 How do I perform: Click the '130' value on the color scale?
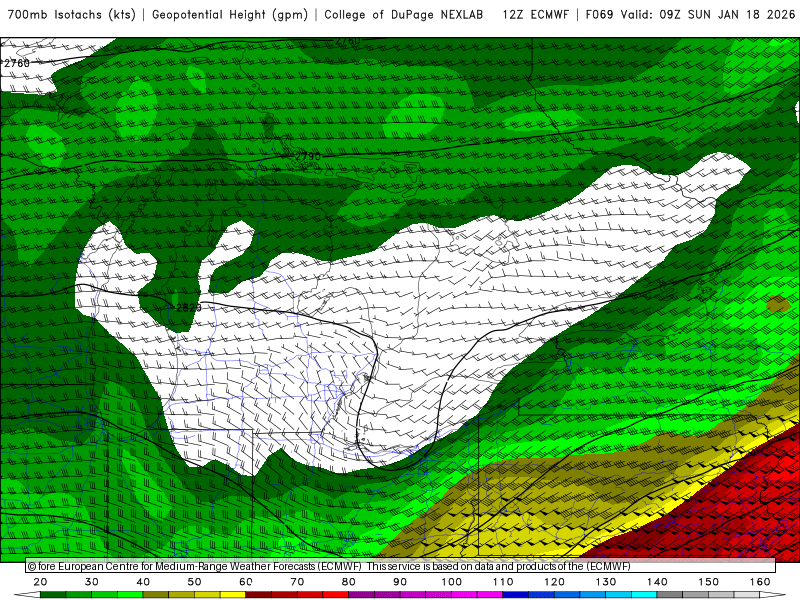click(606, 582)
